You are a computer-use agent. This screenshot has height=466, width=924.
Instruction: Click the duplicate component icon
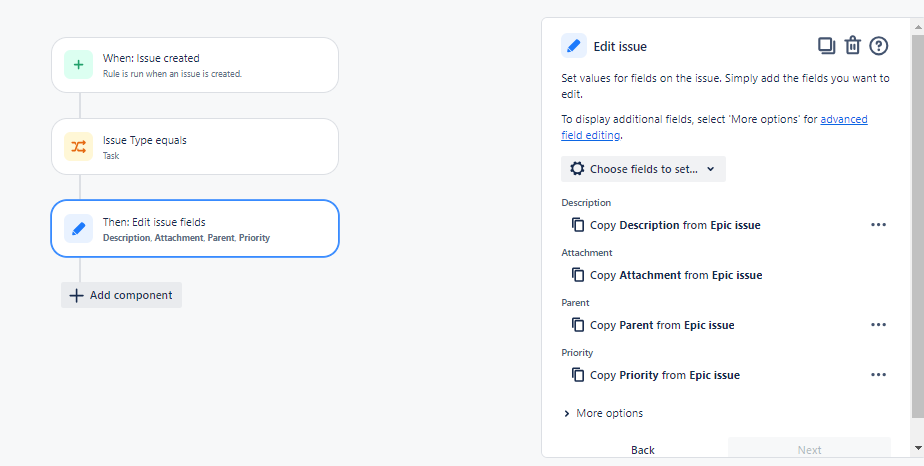coord(826,46)
